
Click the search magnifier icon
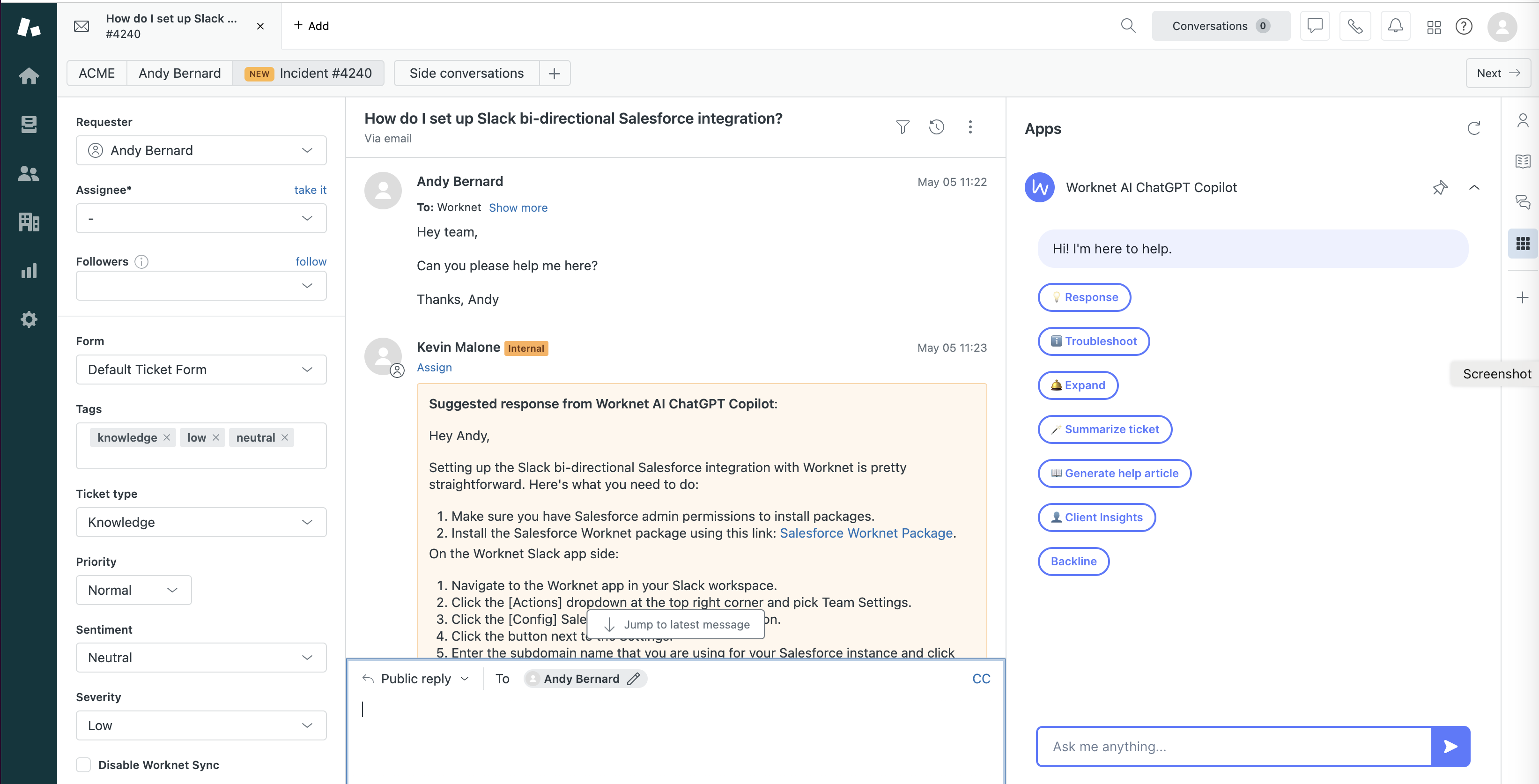pyautogui.click(x=1128, y=26)
